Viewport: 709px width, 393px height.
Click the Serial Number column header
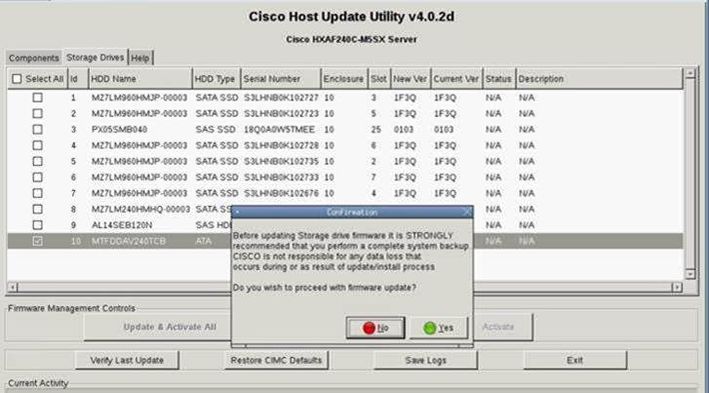click(x=281, y=79)
